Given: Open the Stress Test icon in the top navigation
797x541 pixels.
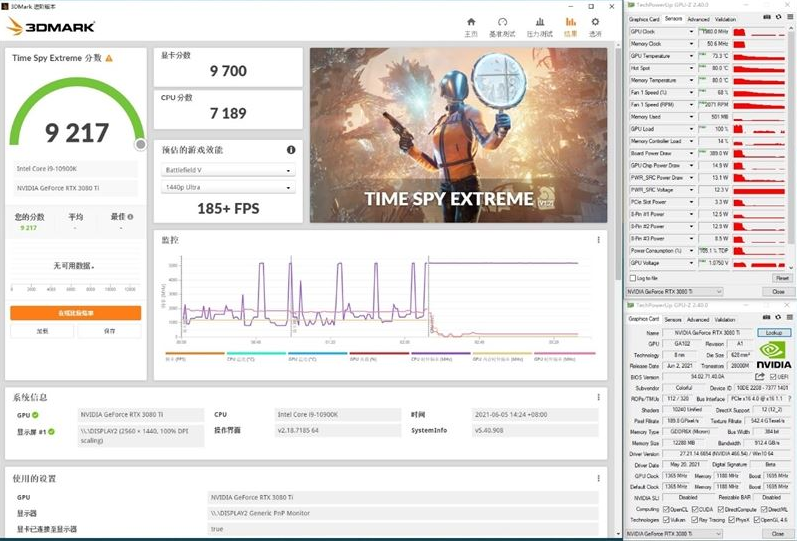Looking at the screenshot, I should [539, 24].
